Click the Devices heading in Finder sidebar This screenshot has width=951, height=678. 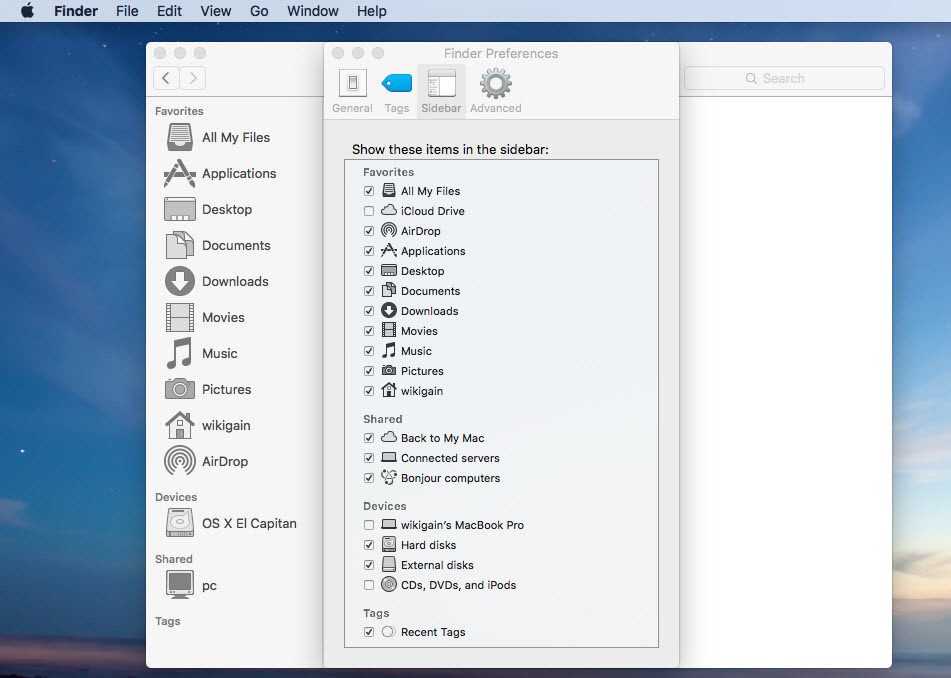176,497
